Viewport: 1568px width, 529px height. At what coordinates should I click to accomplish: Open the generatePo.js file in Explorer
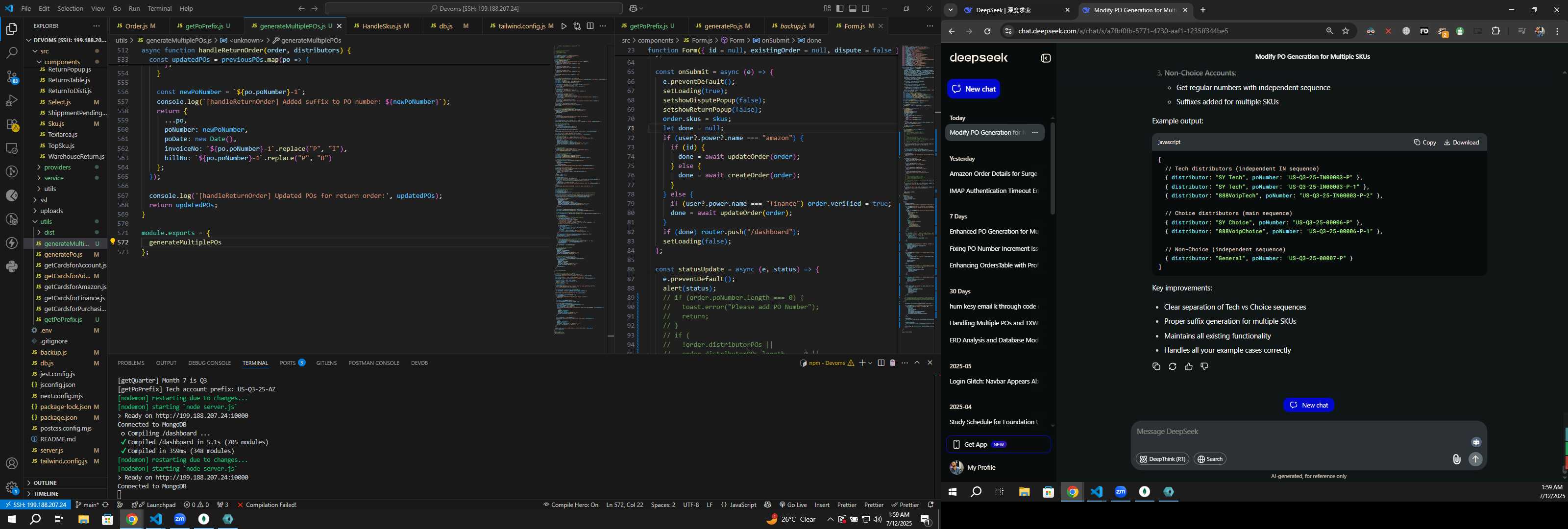tap(65, 254)
